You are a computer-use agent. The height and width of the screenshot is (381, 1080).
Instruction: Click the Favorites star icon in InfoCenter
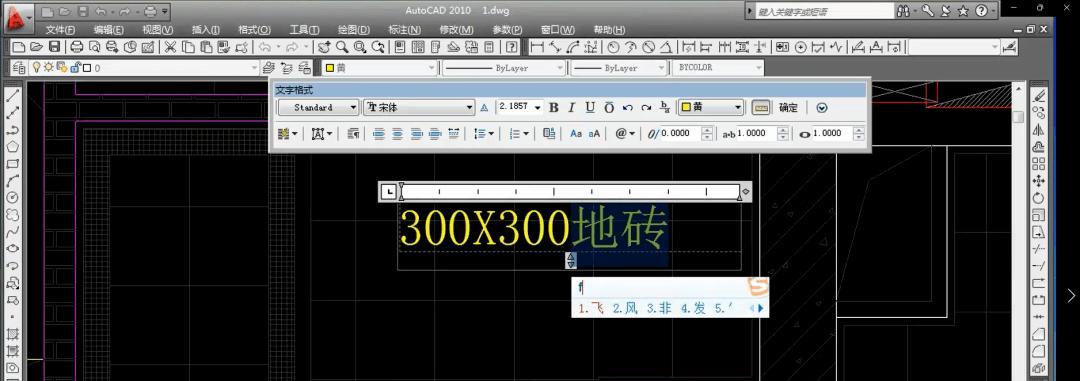pos(963,11)
